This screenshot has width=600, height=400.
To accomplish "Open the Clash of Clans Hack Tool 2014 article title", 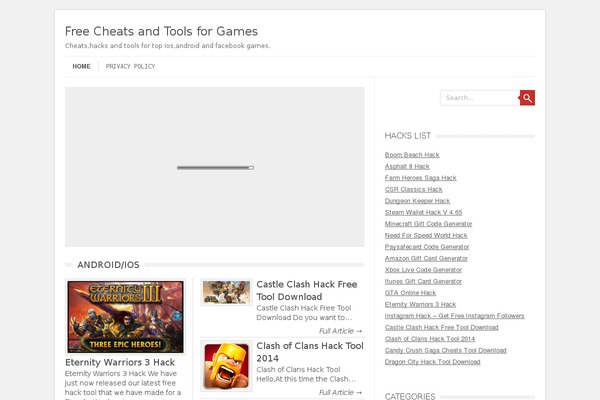I will click(x=310, y=352).
